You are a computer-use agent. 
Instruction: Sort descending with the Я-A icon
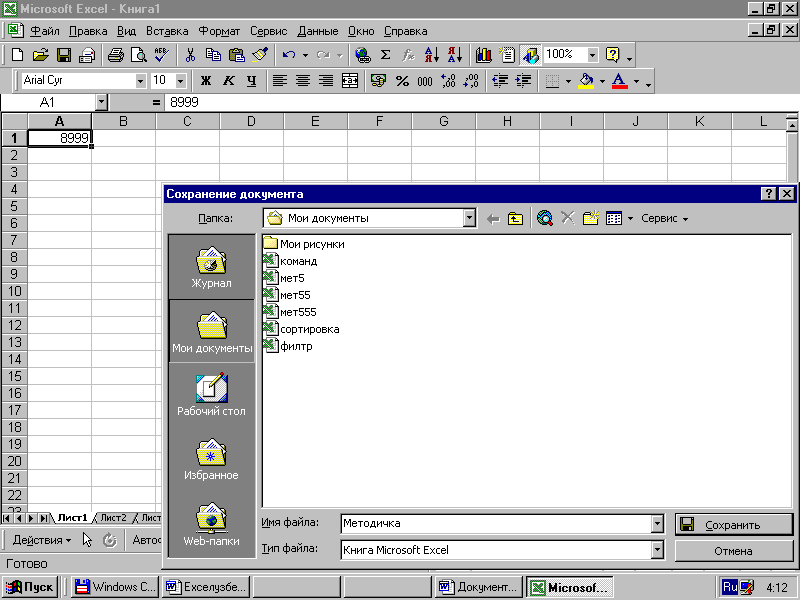[x=455, y=55]
